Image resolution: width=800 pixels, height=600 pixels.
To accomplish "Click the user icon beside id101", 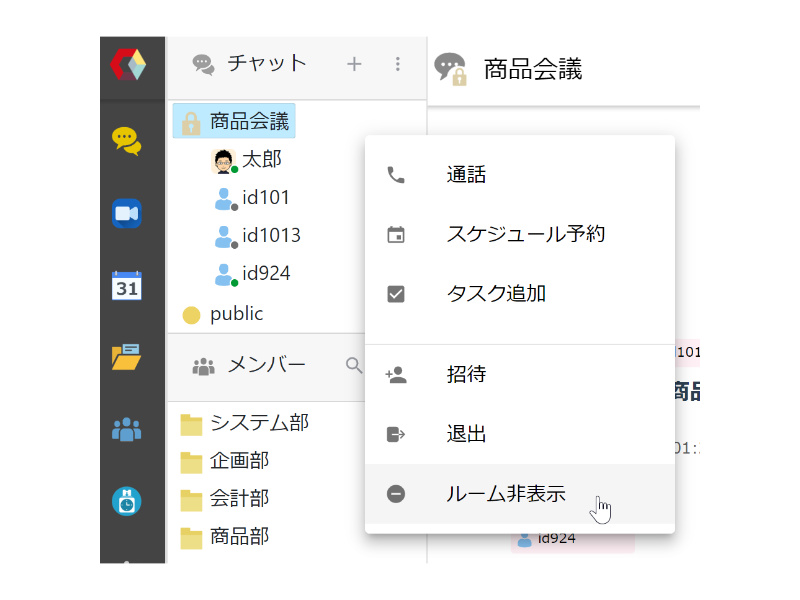I will [224, 199].
